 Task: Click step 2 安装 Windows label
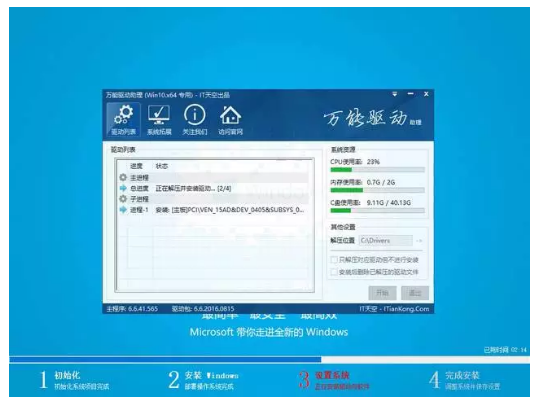tap(211, 375)
